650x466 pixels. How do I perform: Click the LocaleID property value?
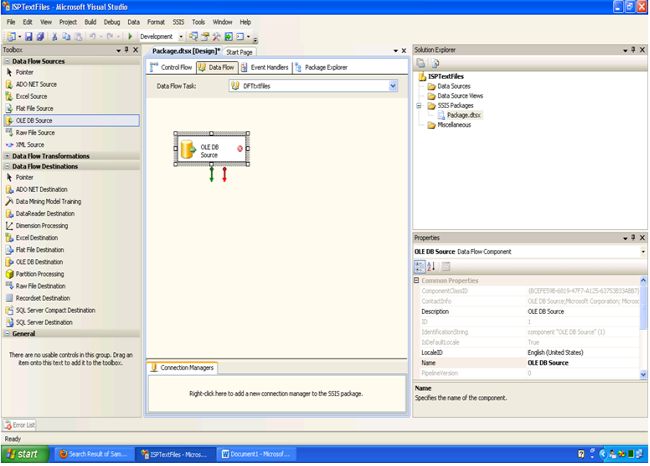point(582,352)
